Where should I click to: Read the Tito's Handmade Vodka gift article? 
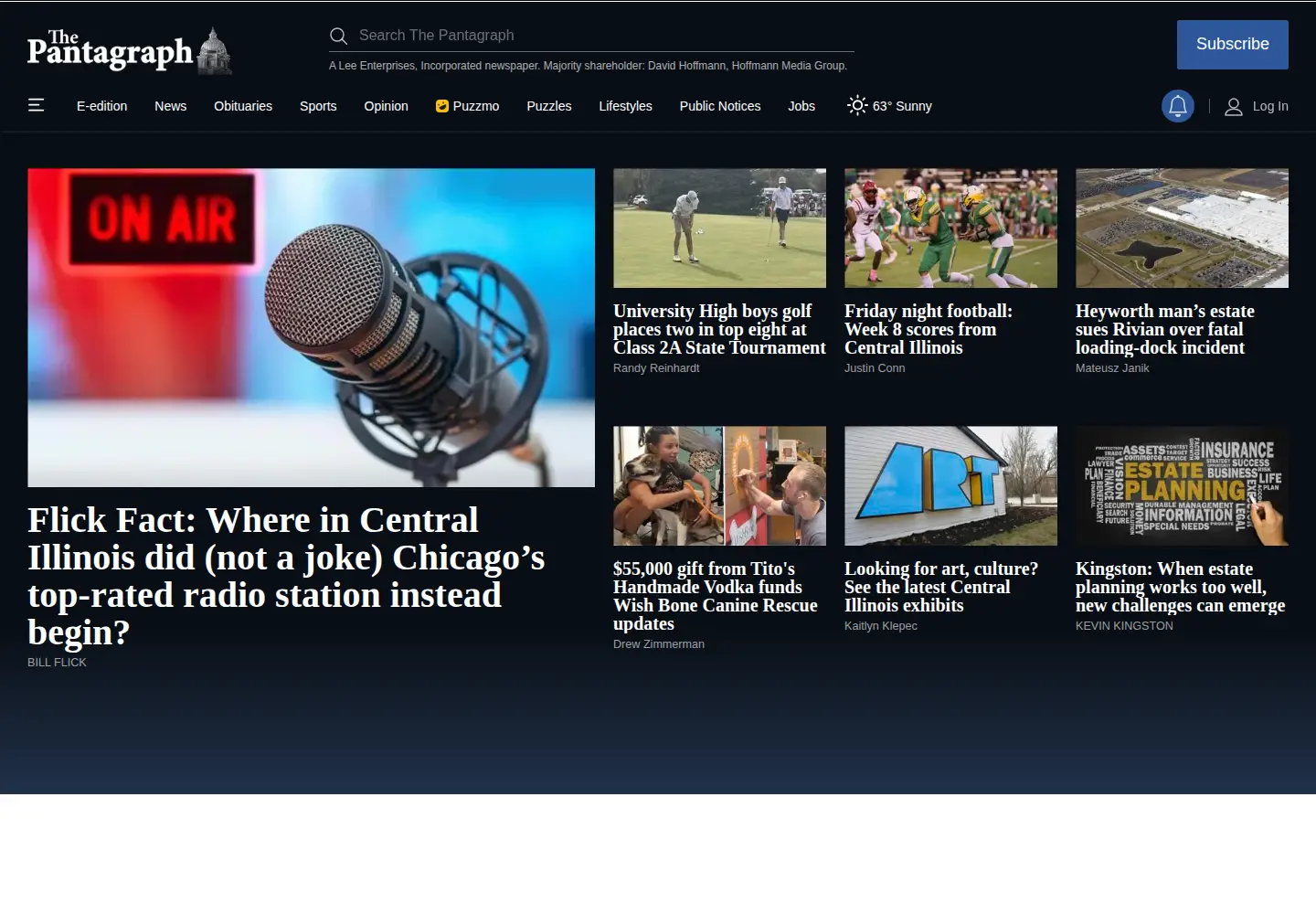tap(716, 596)
